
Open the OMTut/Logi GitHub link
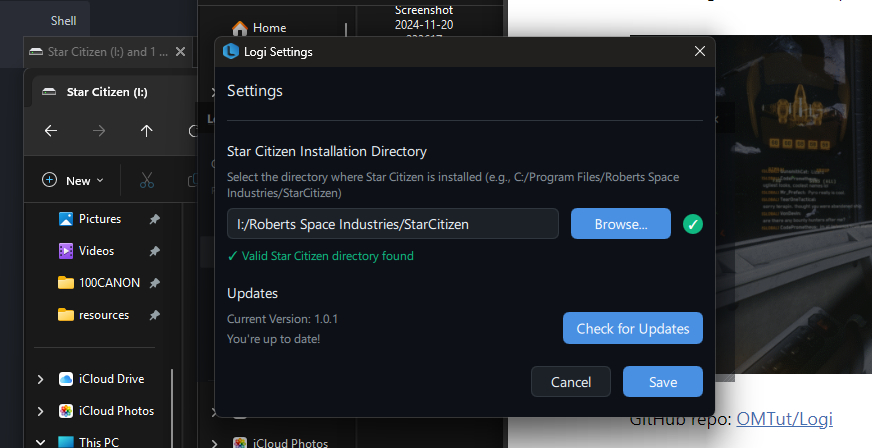click(784, 419)
